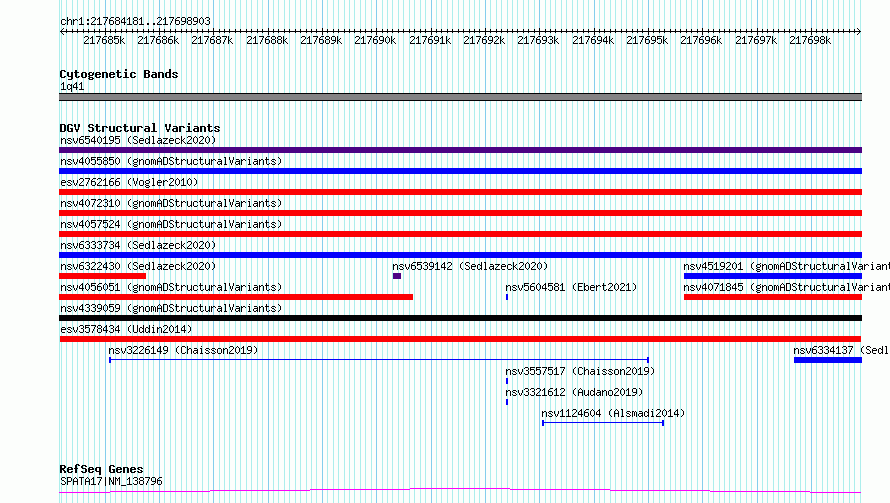Screen dimensions: 890x503
Task: Click the esv2762166 (Vogler2010) label
Action: [x=129, y=182]
